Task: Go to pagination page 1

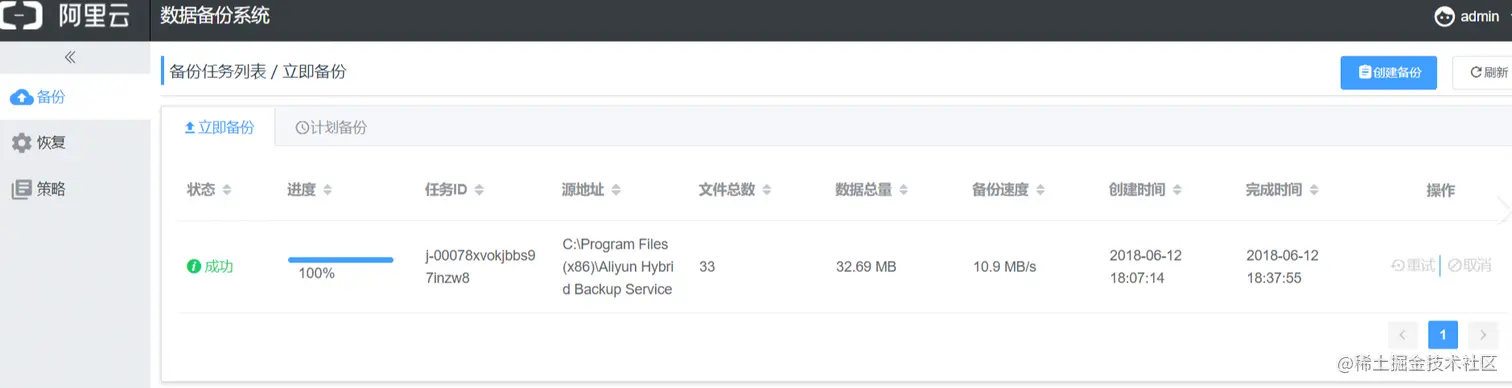Action: point(1443,335)
